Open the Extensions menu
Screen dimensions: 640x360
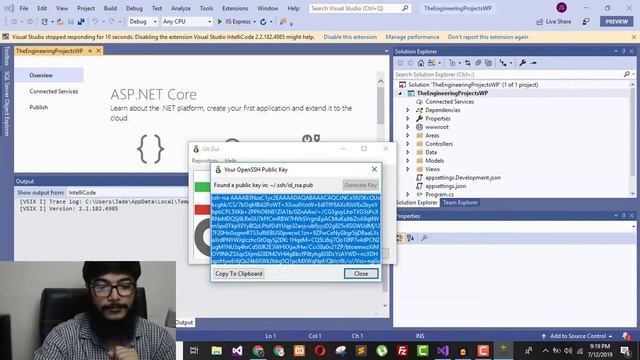pos(235,8)
